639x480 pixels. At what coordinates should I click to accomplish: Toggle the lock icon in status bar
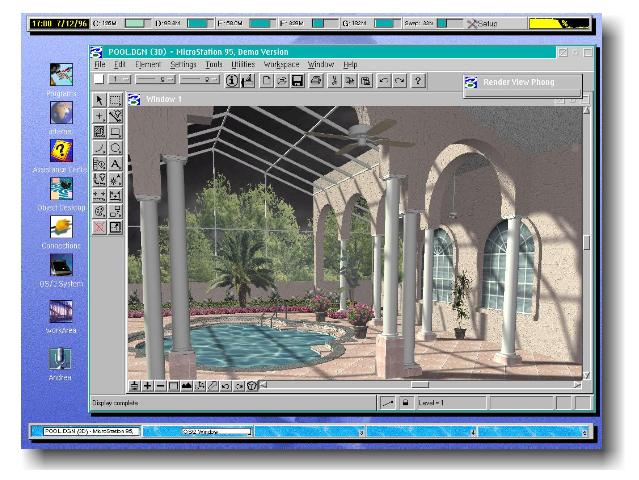point(405,402)
